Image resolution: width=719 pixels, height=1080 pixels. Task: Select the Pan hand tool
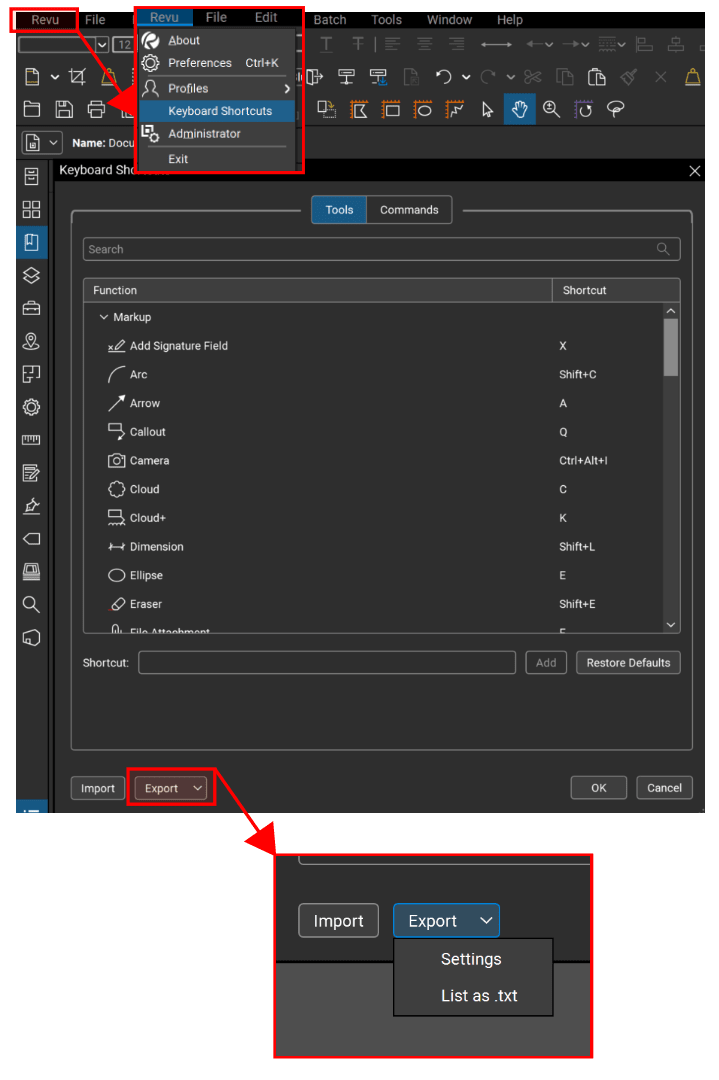point(519,110)
